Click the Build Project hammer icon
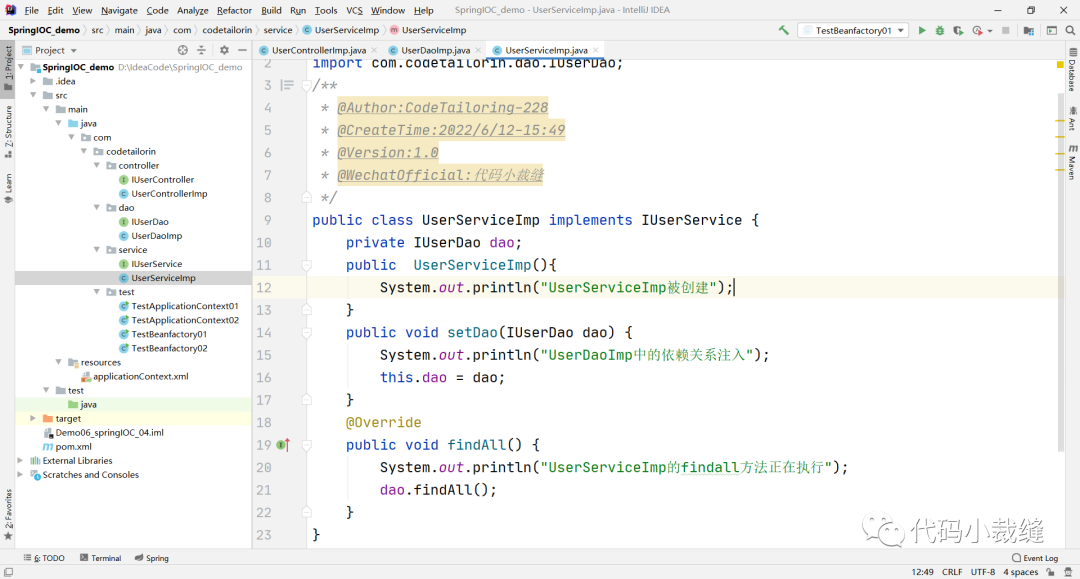This screenshot has width=1080, height=579. 784,31
